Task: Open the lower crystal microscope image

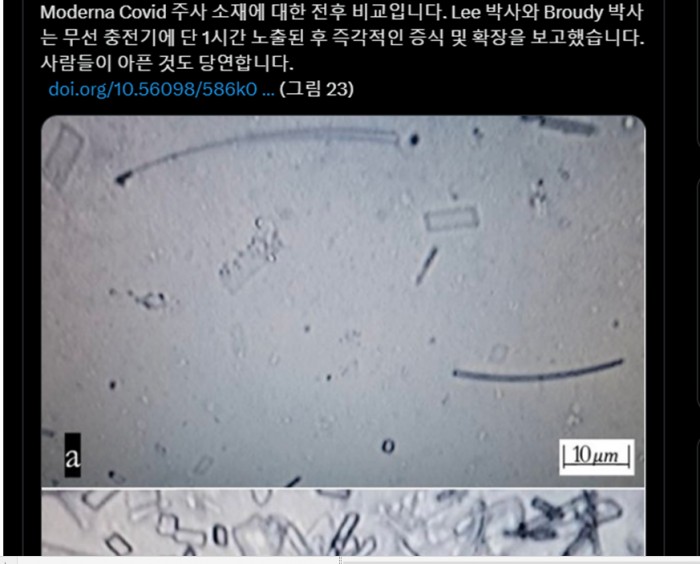Action: point(343,522)
